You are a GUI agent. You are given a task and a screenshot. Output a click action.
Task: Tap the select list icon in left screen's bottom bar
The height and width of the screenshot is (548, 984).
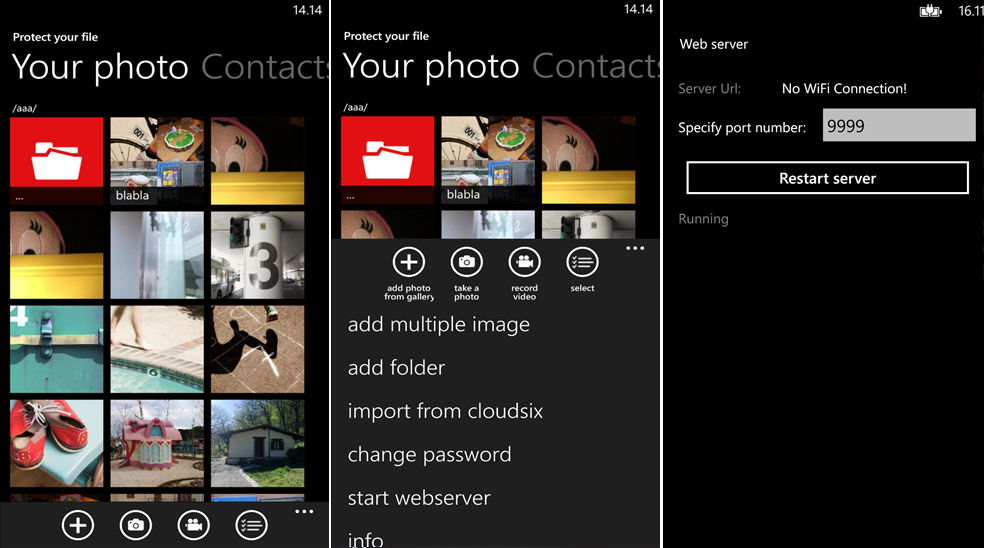pyautogui.click(x=251, y=525)
